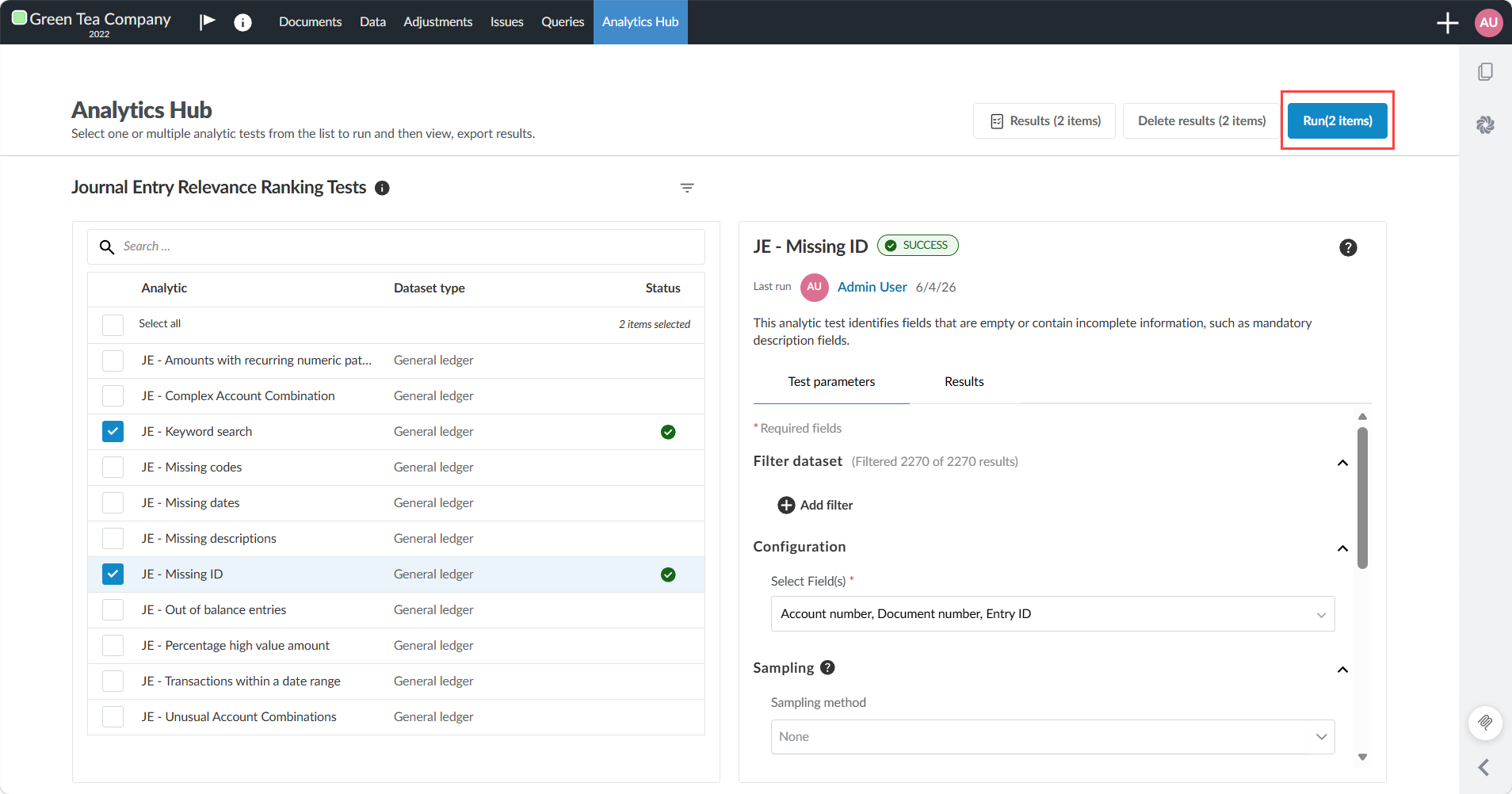Open the Adjustments menu
Screen dimensions: 1512x794
(437, 22)
